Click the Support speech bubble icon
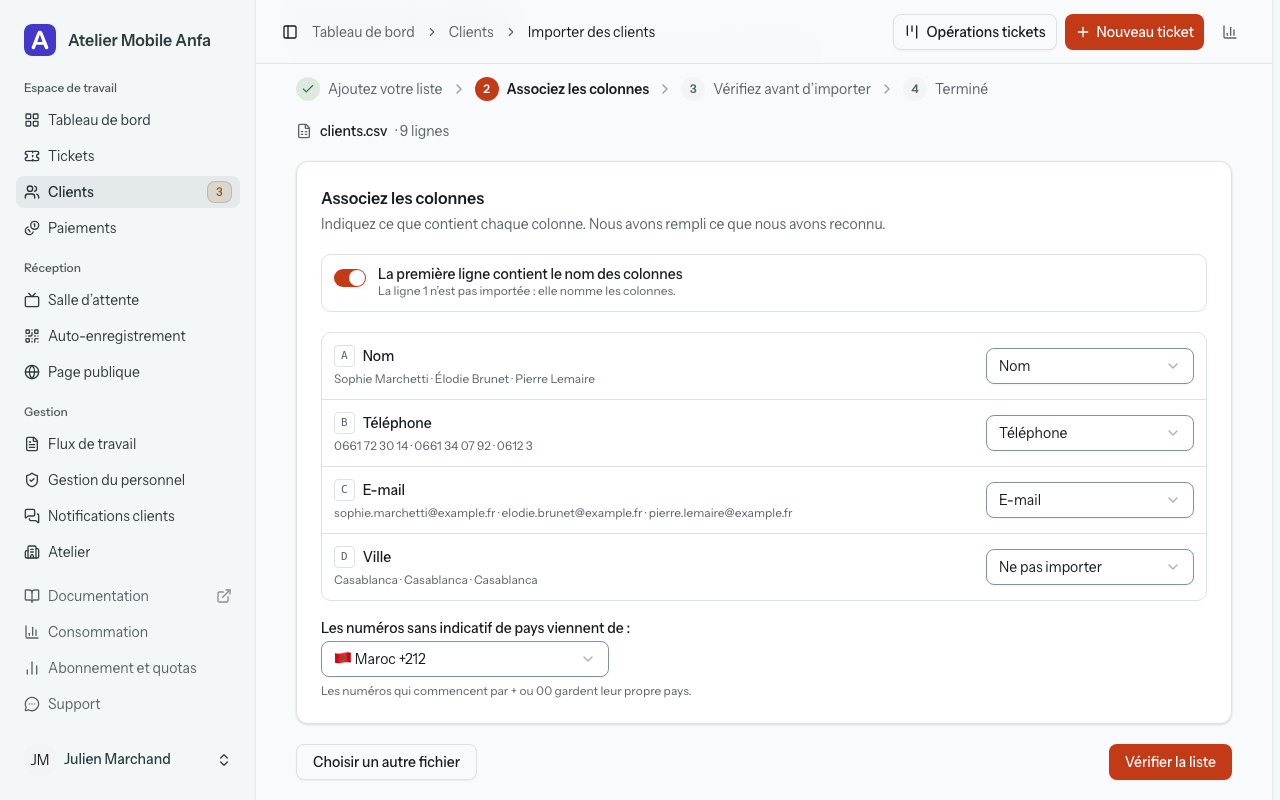This screenshot has height=800, width=1280. pos(32,704)
